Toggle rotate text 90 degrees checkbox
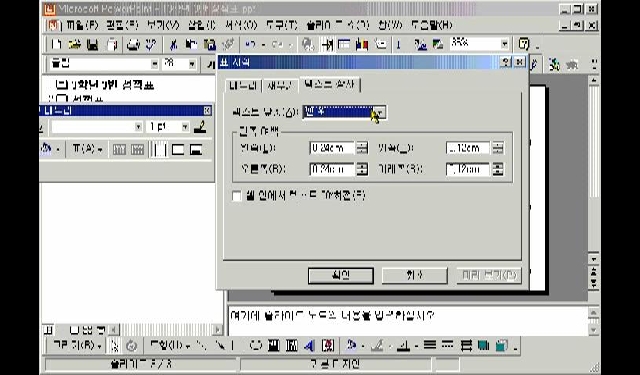The image size is (640, 375). [237, 196]
